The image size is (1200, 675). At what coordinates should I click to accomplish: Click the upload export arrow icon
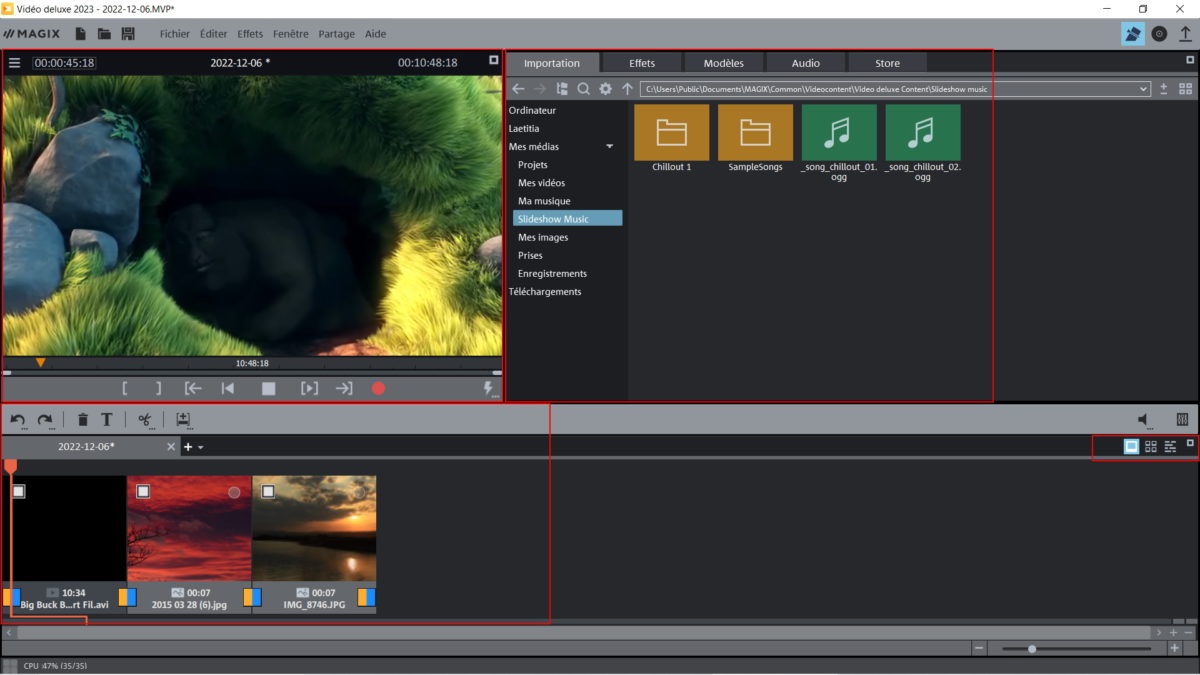(1186, 33)
